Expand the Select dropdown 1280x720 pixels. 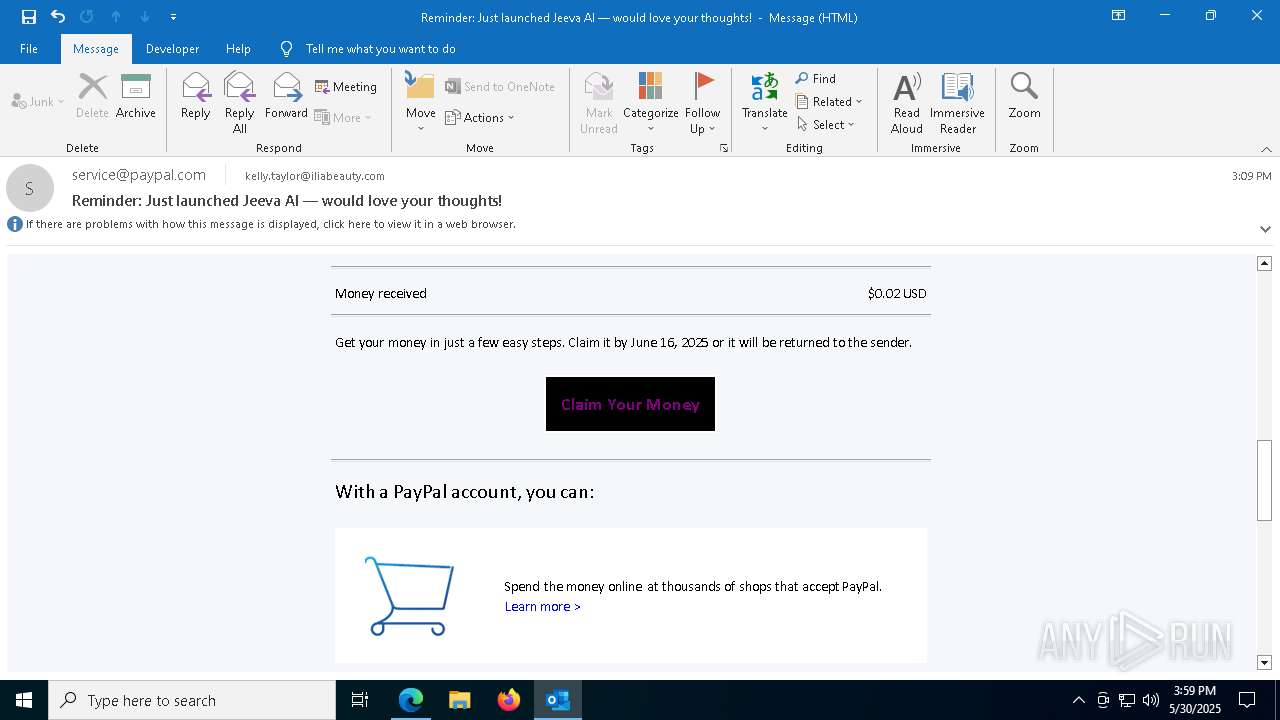(x=826, y=124)
